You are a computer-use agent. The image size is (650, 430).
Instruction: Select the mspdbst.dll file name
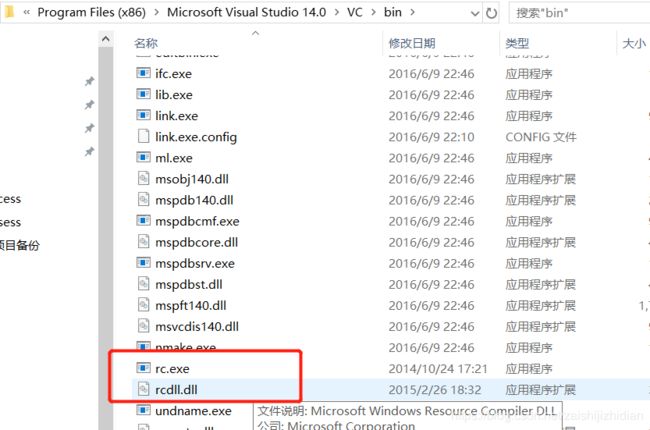coord(189,285)
